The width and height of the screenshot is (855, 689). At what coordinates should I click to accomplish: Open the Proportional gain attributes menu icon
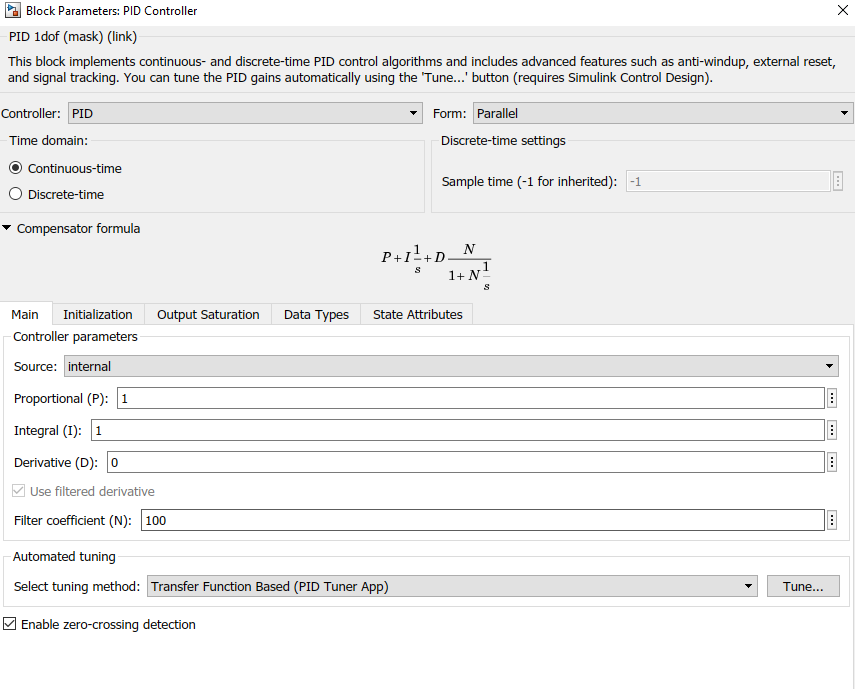tap(832, 399)
